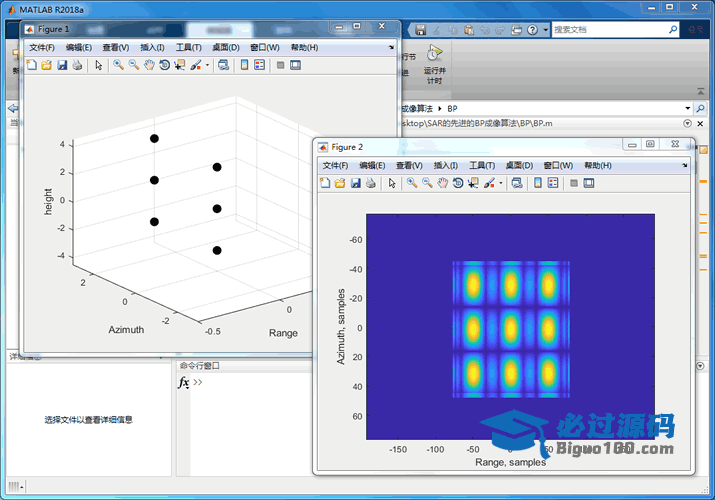Save Figure 2 using the floppy disk icon
Screen dimensions: 715x500
[355, 183]
